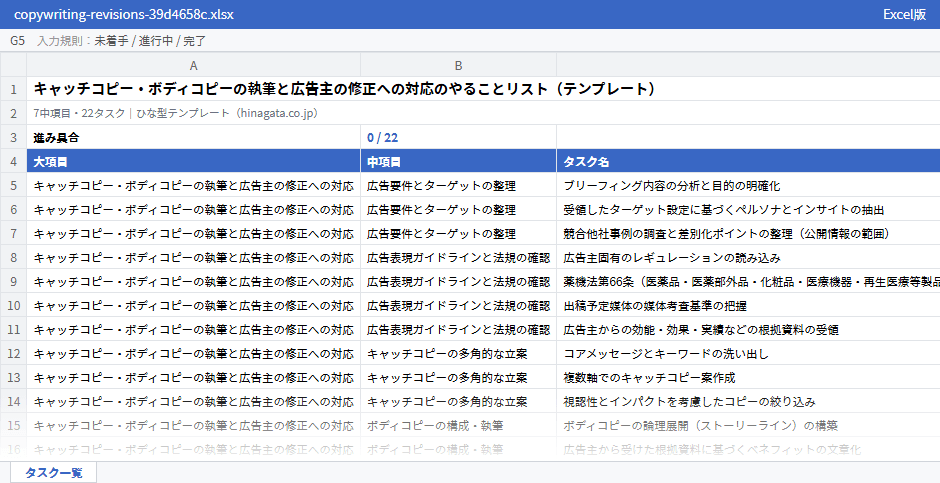Click the 入力規則 validation hint text
Screen dimensions: 940x483
point(122,41)
